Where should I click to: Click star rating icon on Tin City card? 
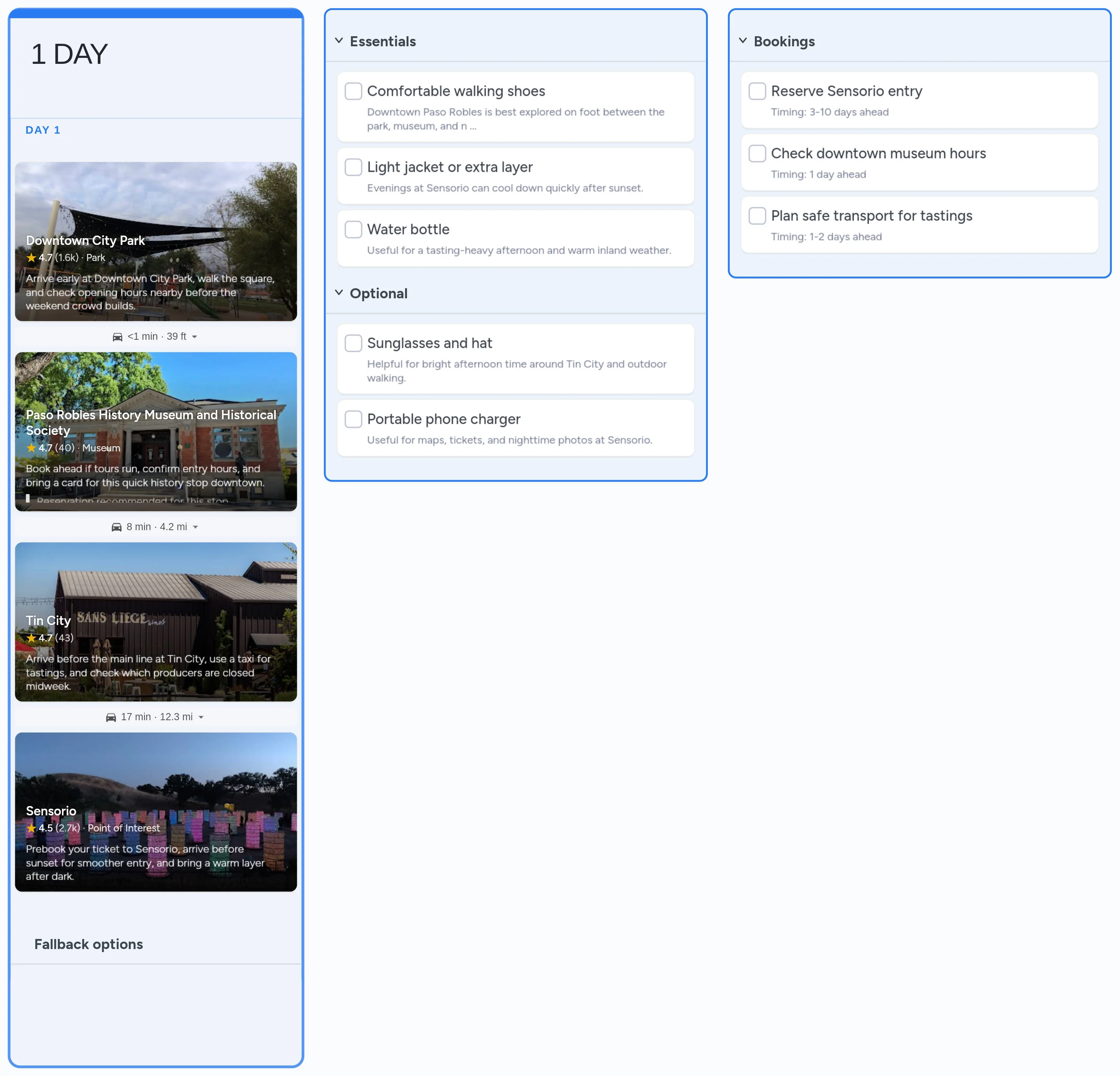tap(31, 638)
